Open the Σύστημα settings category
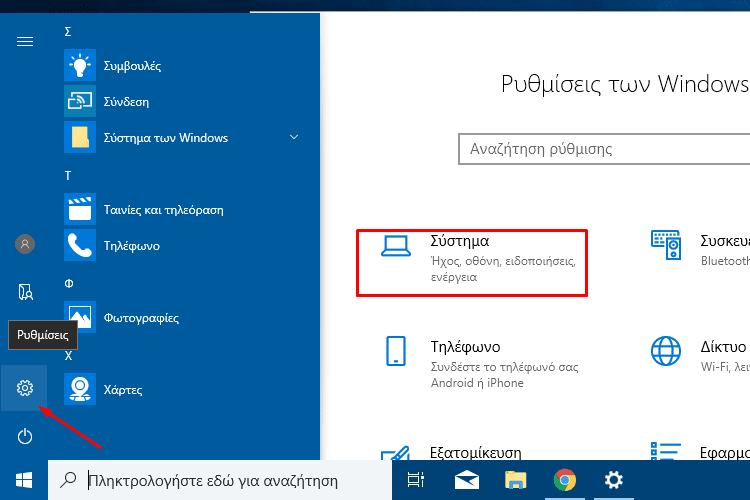 point(472,263)
